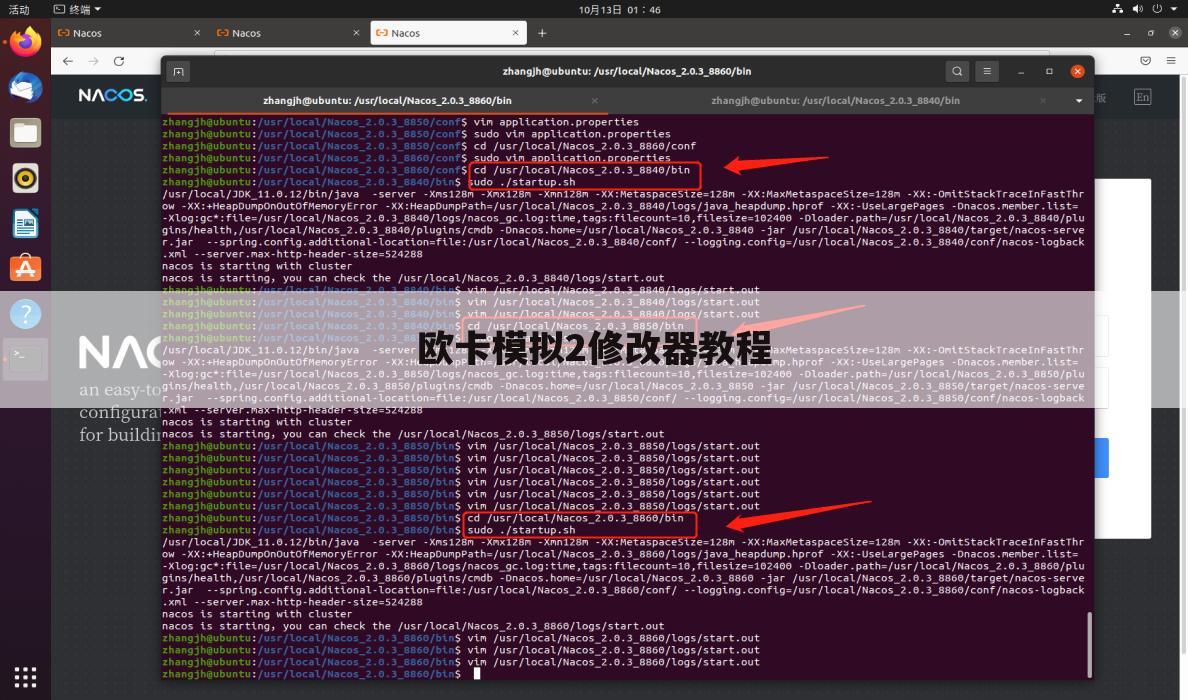Open the power system menu
The image size is (1188, 700).
pyautogui.click(x=1157, y=9)
